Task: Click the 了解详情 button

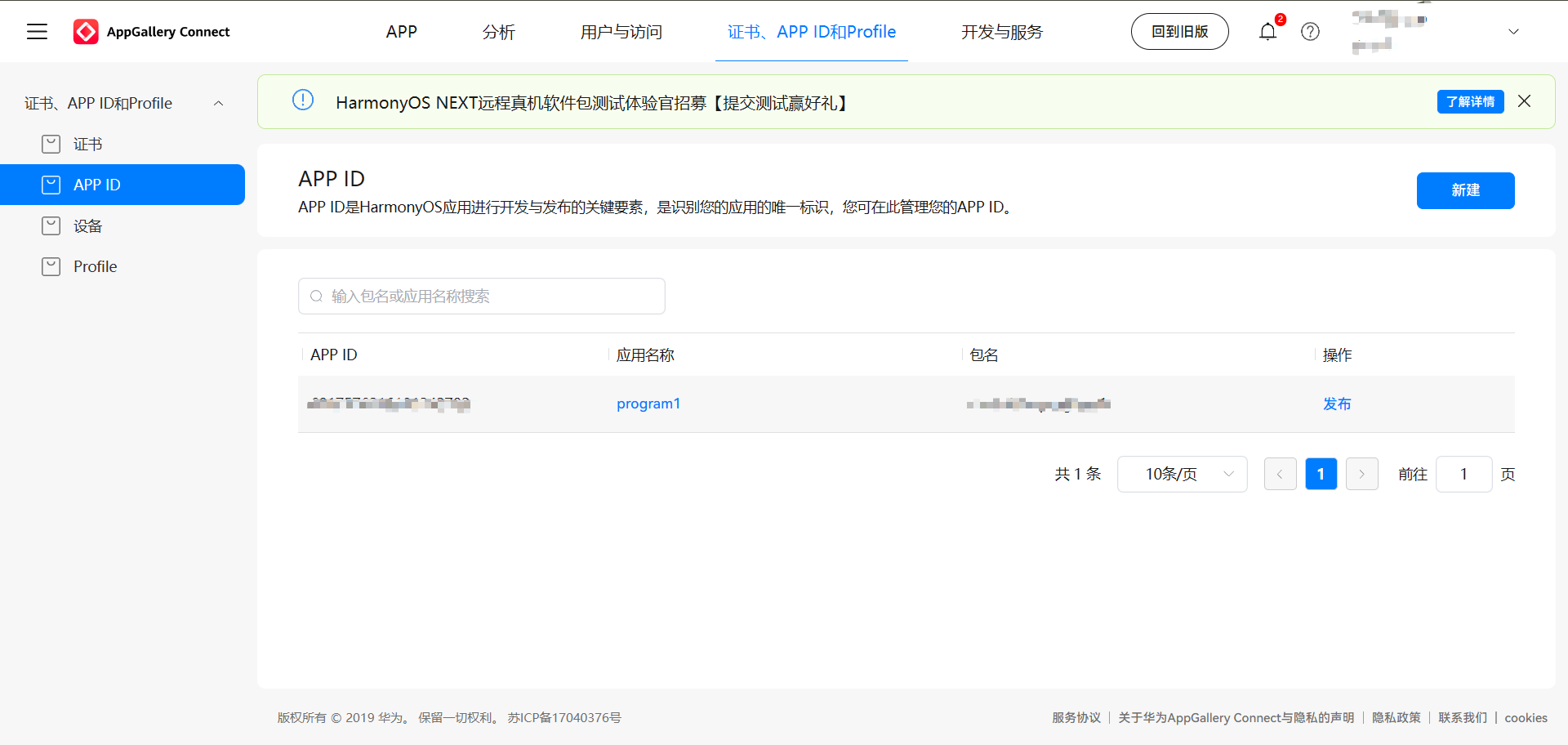Action: point(1470,101)
